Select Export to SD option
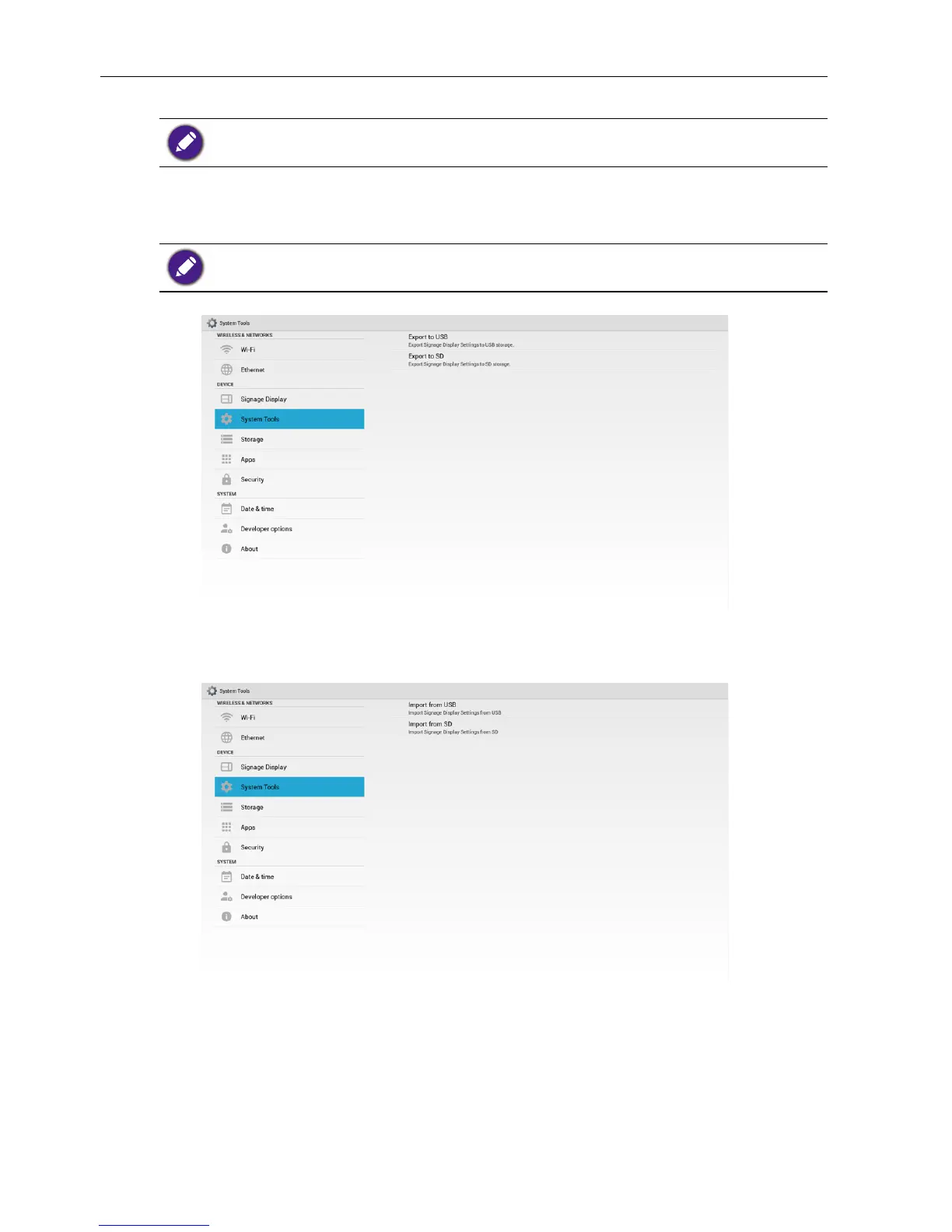This screenshot has width=952, height=1232. 426,356
